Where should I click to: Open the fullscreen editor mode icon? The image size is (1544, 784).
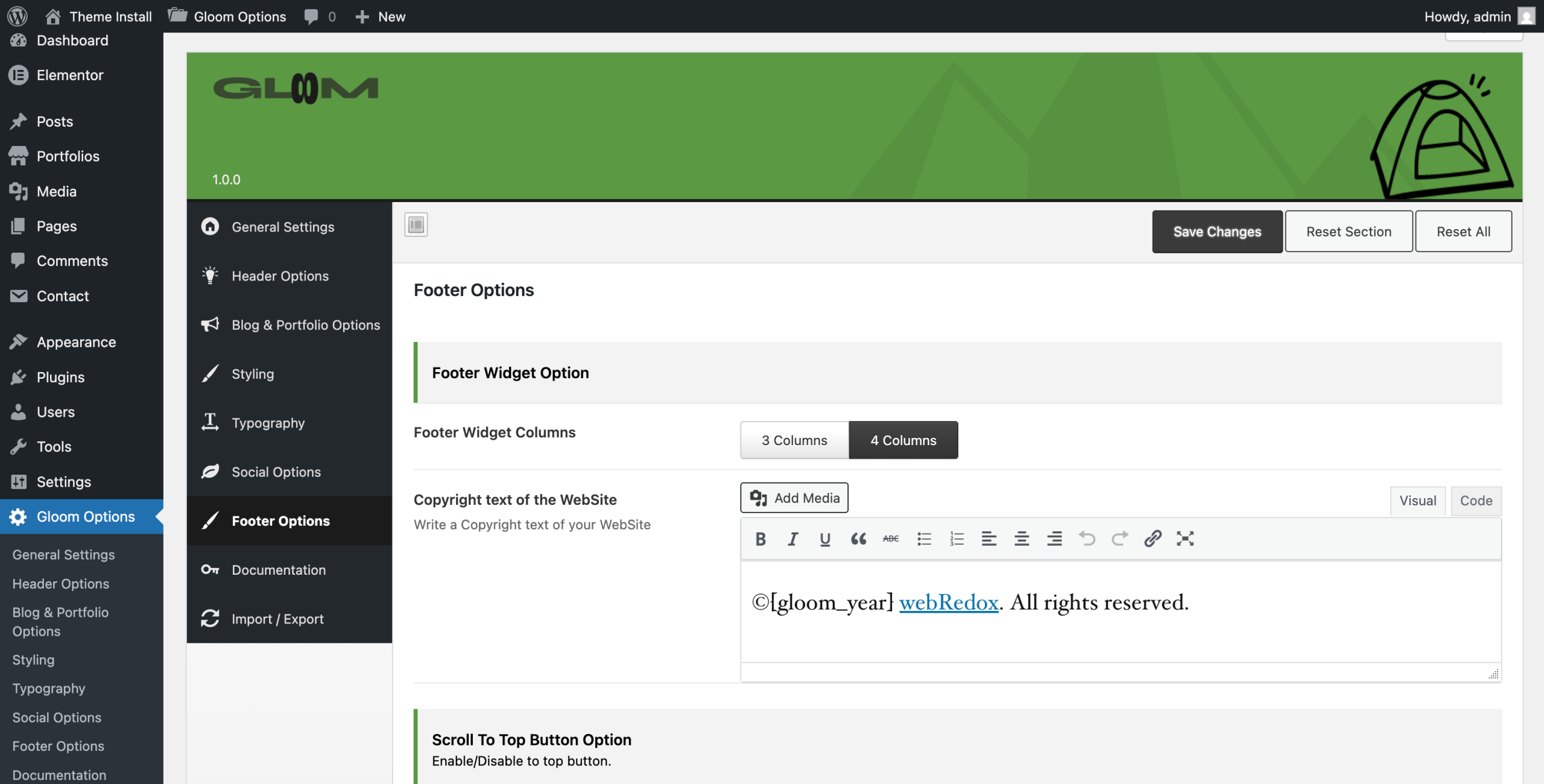tap(1185, 539)
